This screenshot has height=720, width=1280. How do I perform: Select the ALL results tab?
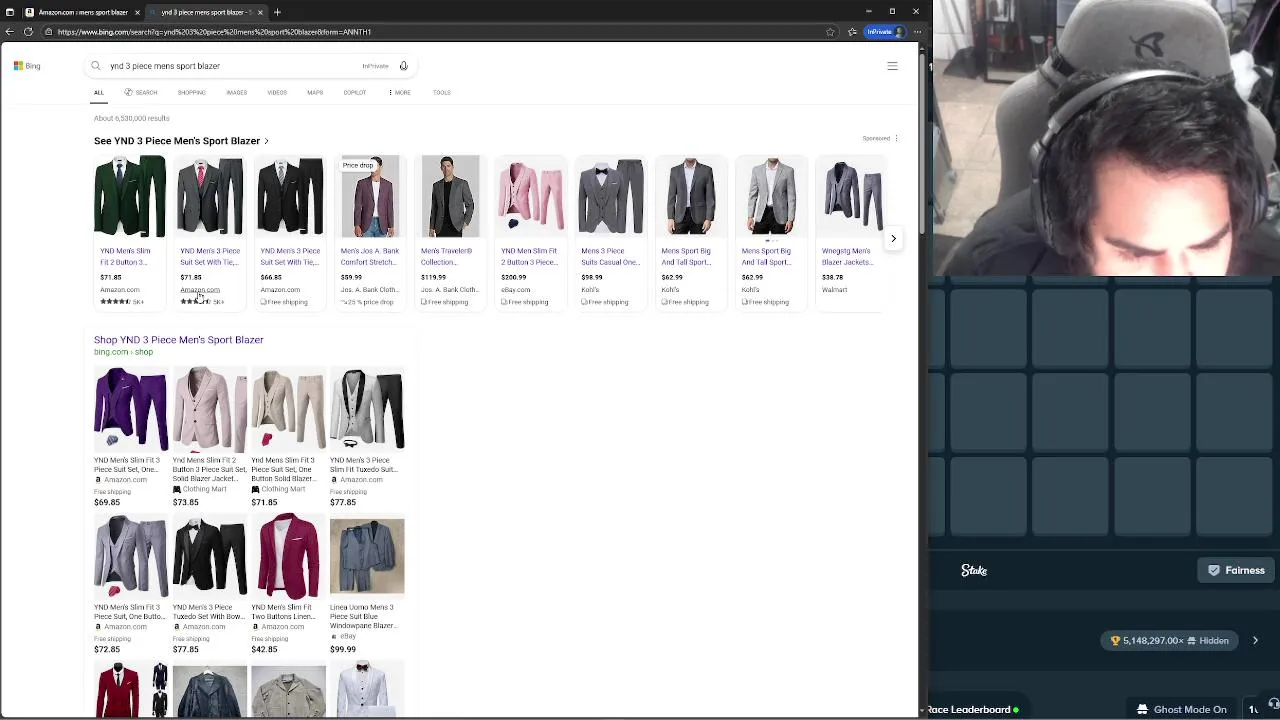pos(99,93)
